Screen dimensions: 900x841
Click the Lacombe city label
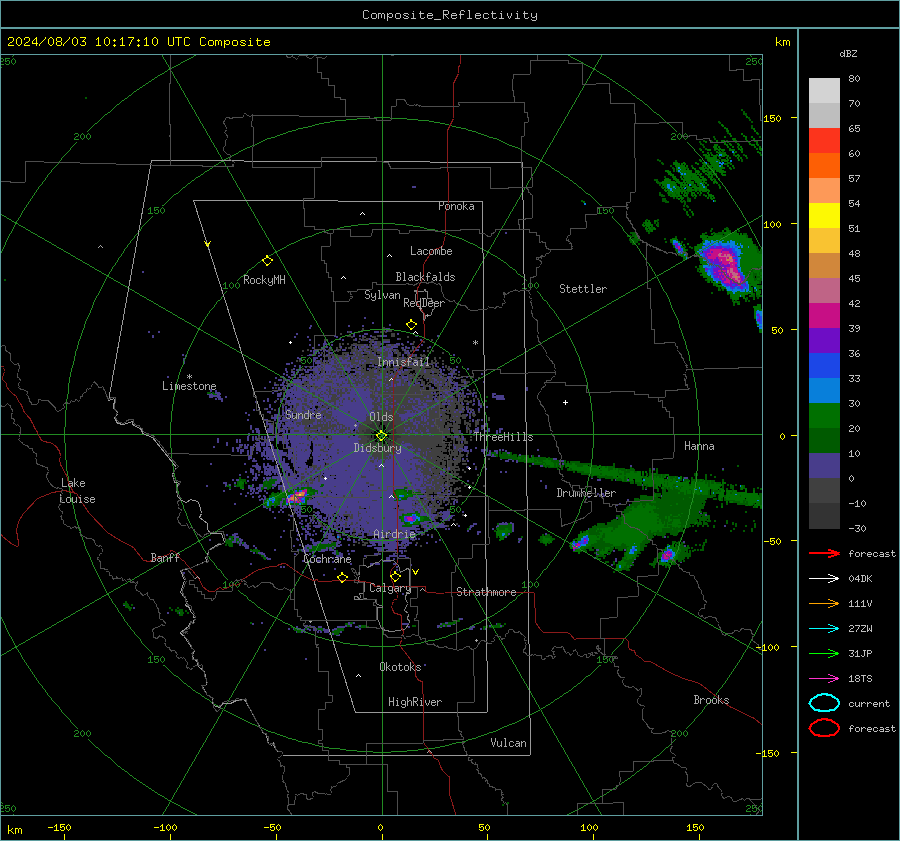431,251
